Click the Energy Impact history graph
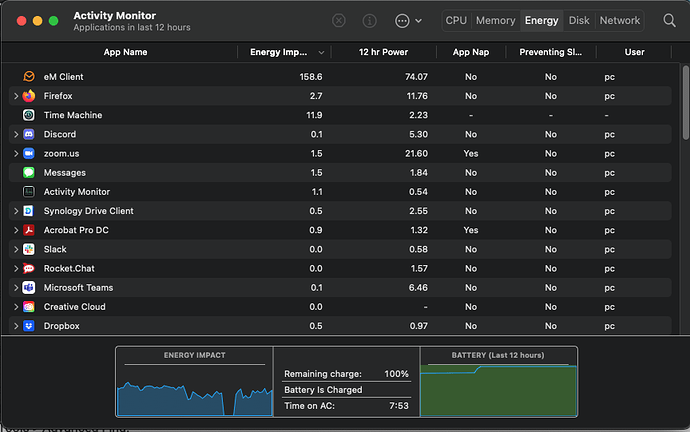Viewport: 690px width, 432px height. click(195, 381)
